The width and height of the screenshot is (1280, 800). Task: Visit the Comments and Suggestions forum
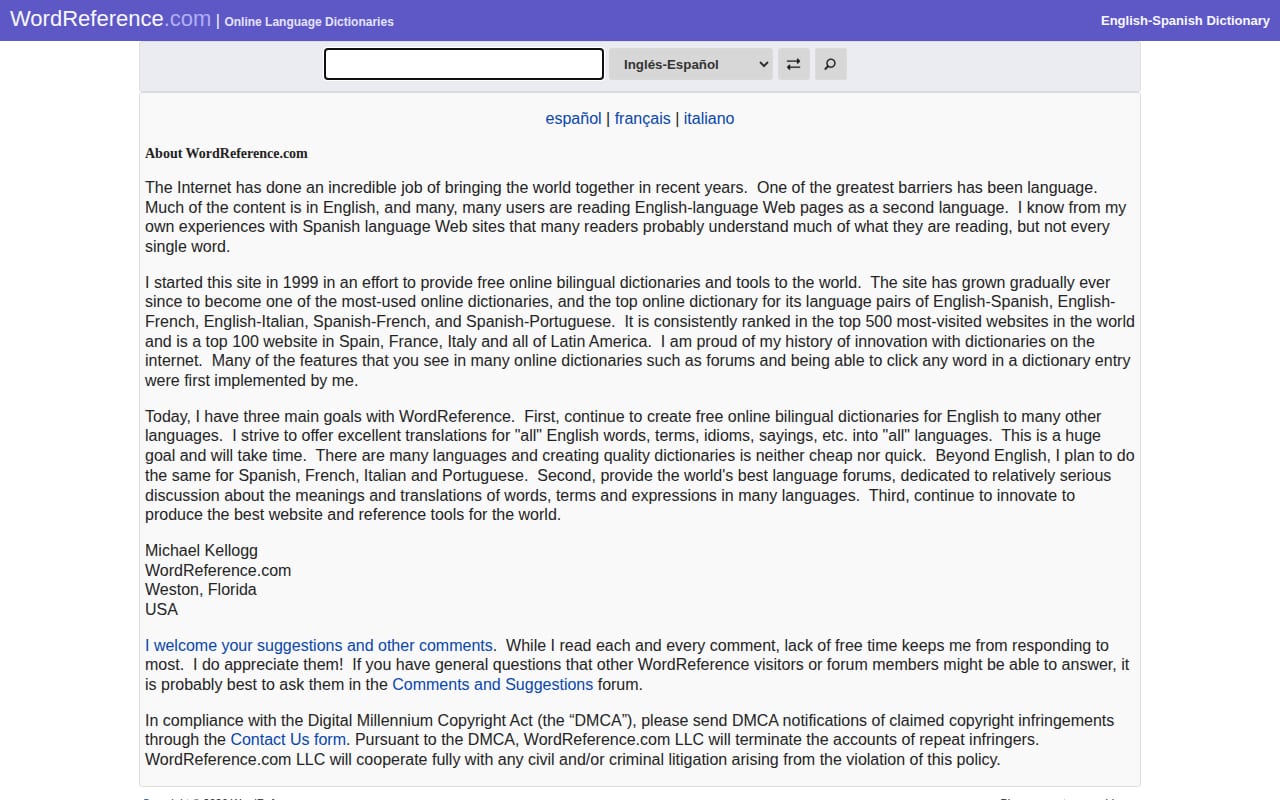pos(492,684)
